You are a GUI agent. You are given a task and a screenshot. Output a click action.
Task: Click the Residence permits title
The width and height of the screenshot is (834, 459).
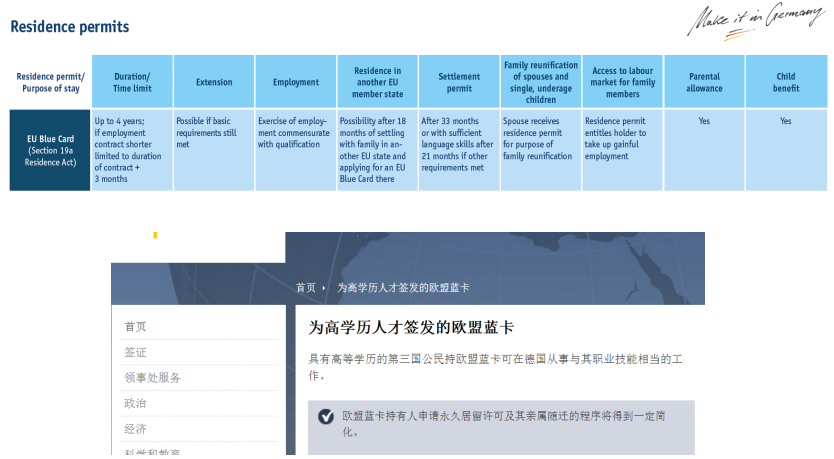point(70,27)
